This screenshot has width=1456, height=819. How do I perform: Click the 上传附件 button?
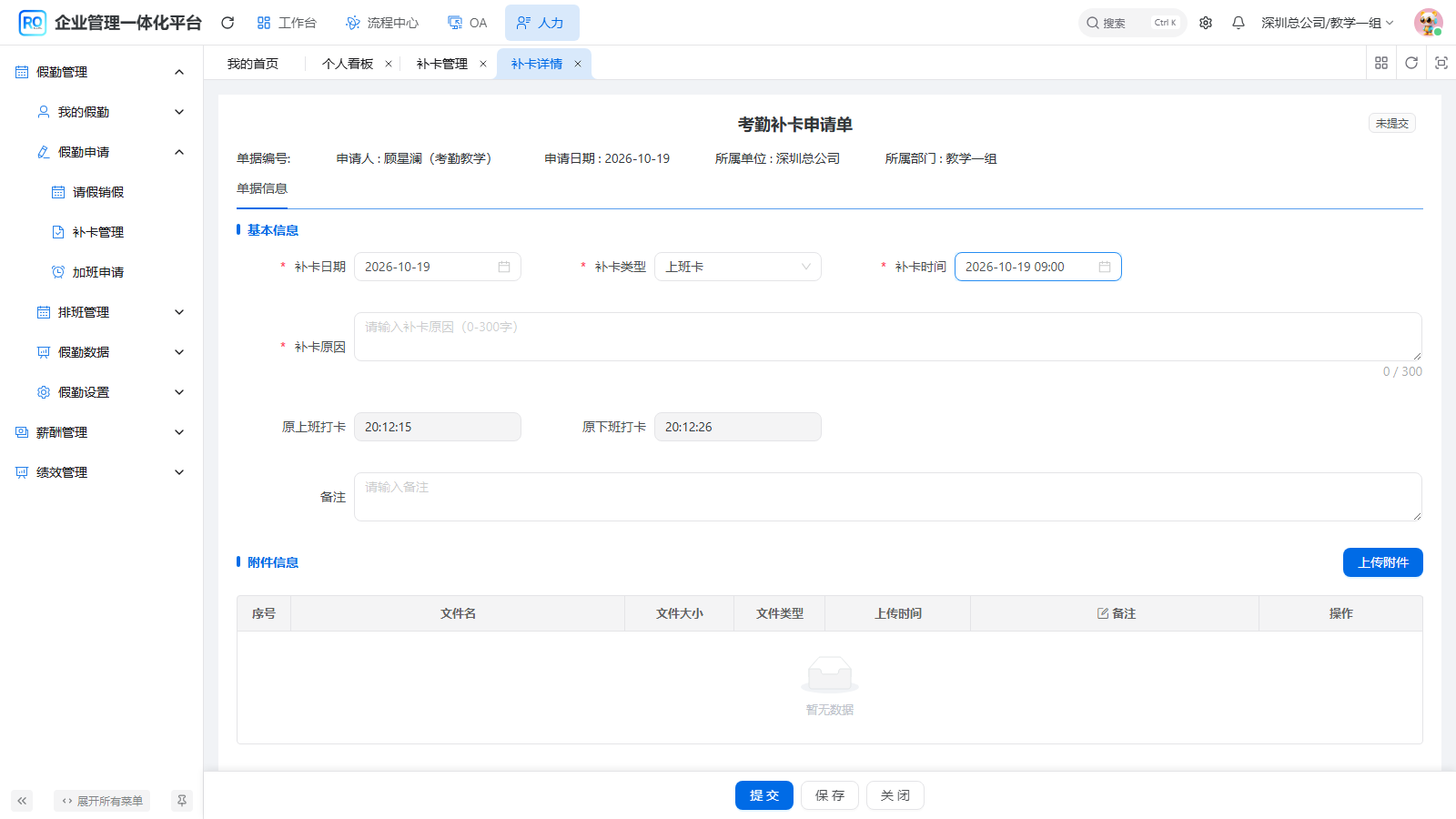(x=1383, y=562)
